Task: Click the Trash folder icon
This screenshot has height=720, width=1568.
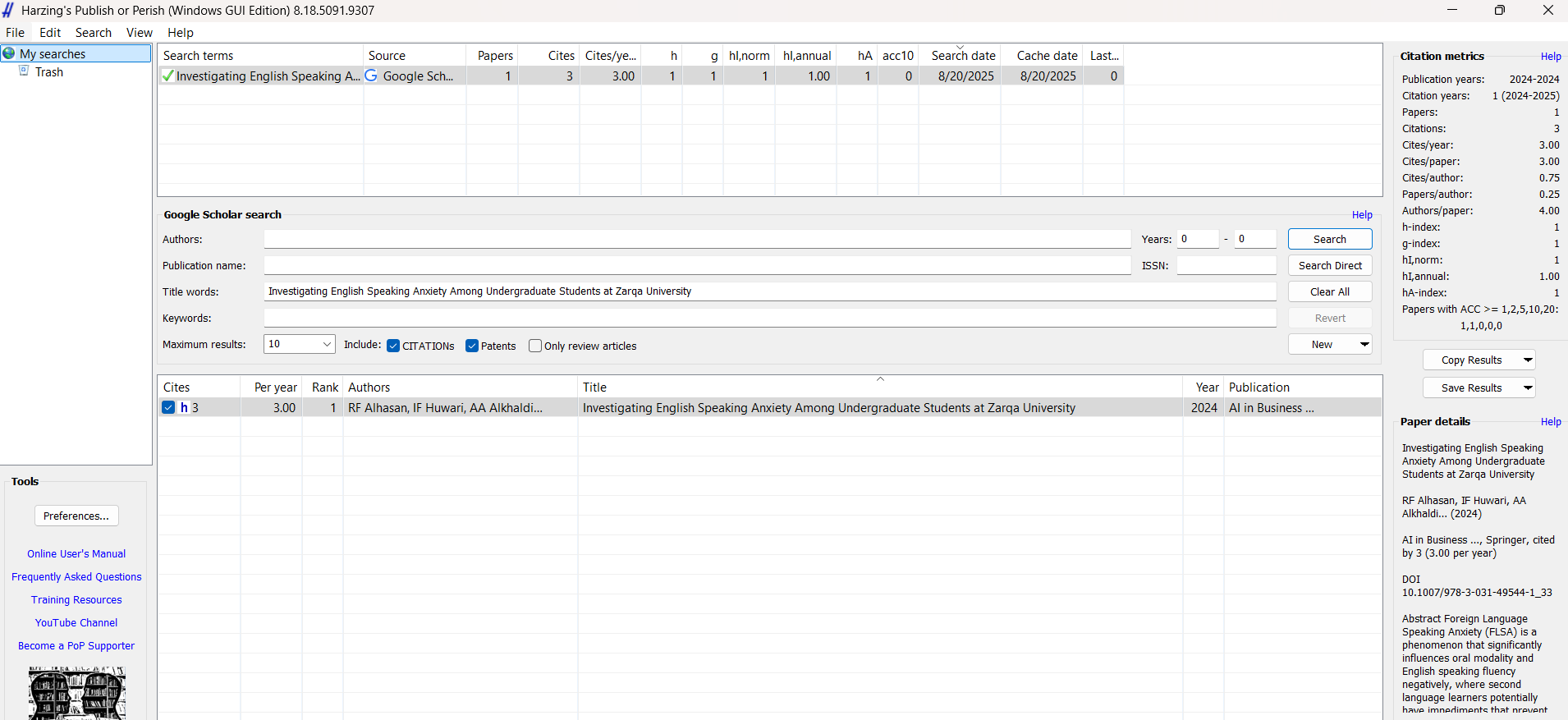Action: (24, 71)
